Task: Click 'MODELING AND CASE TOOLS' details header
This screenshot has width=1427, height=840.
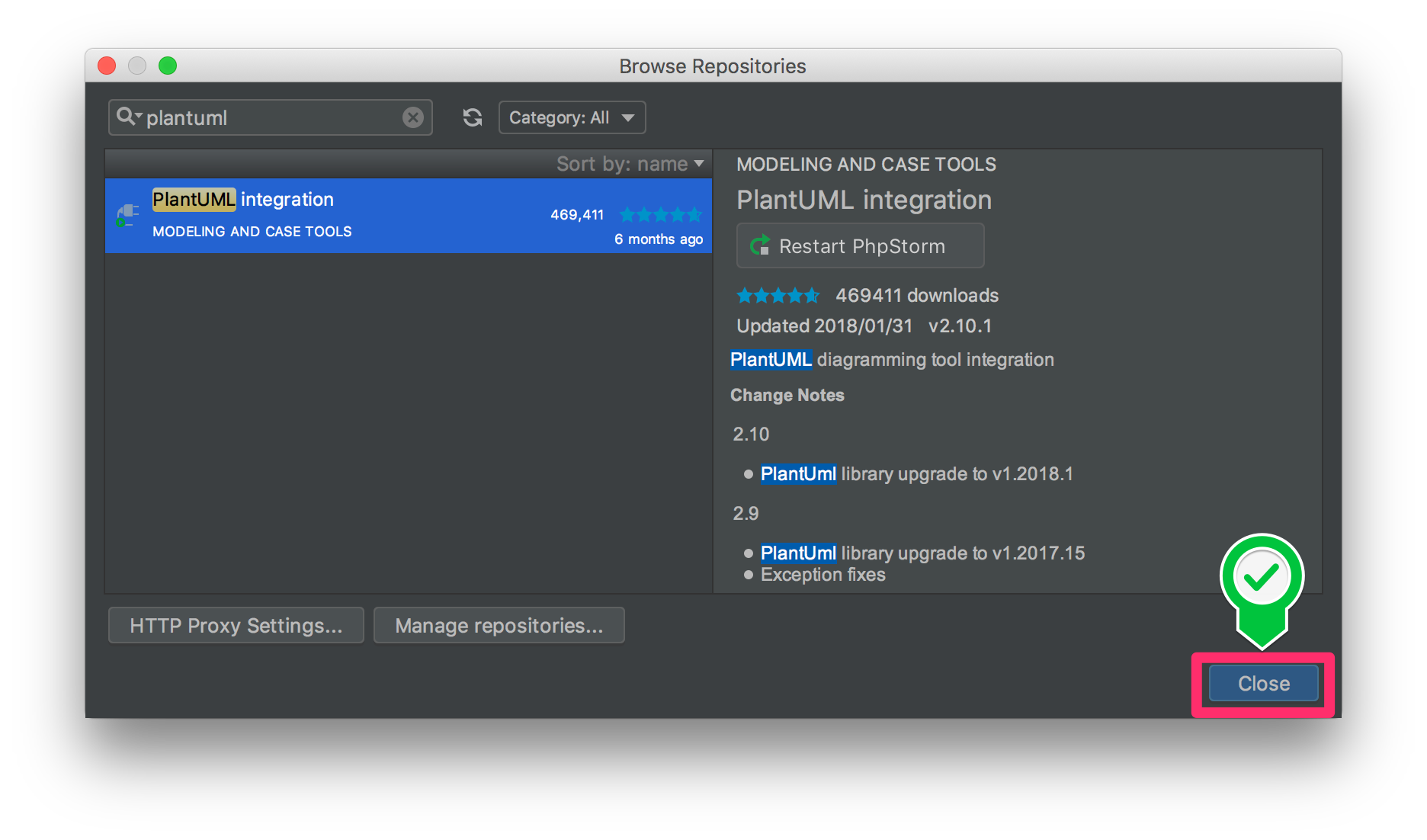Action: point(866,164)
